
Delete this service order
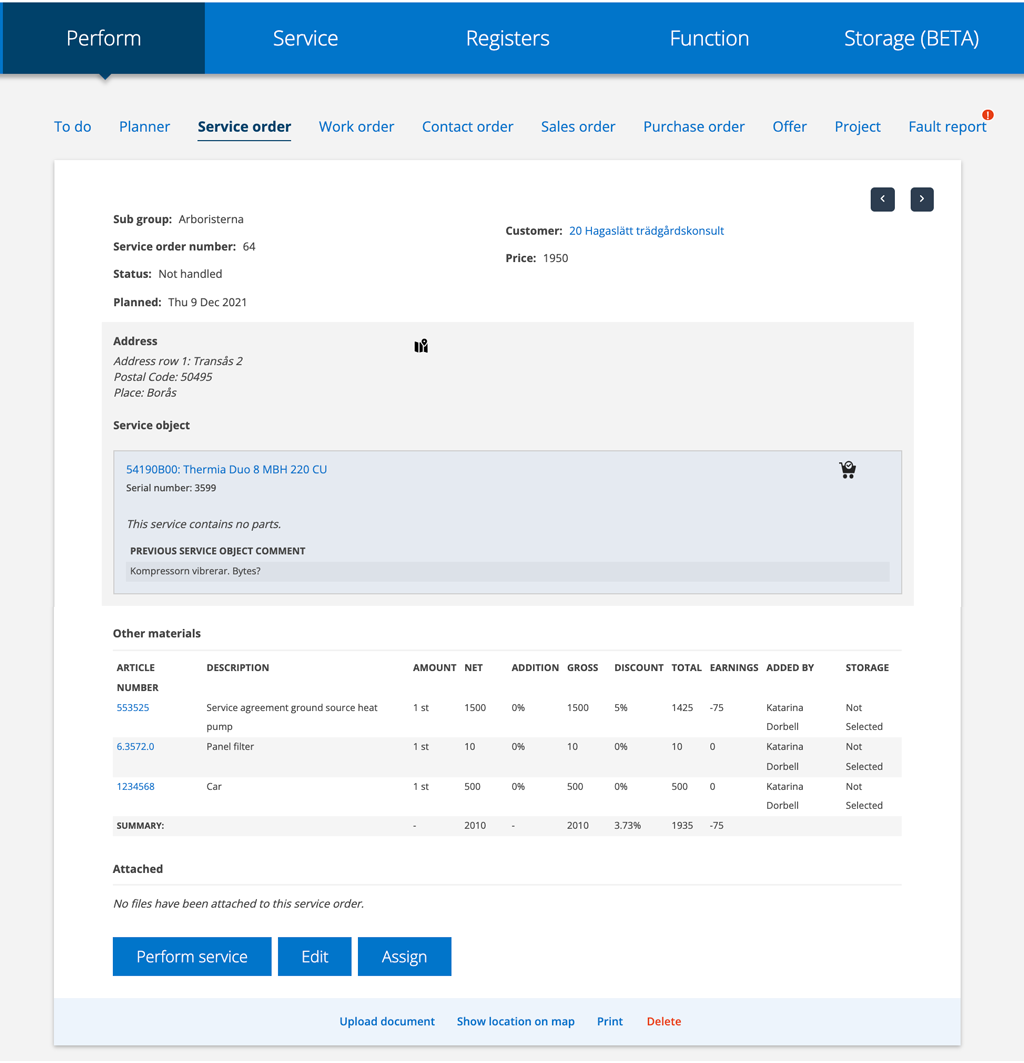[x=663, y=1021]
